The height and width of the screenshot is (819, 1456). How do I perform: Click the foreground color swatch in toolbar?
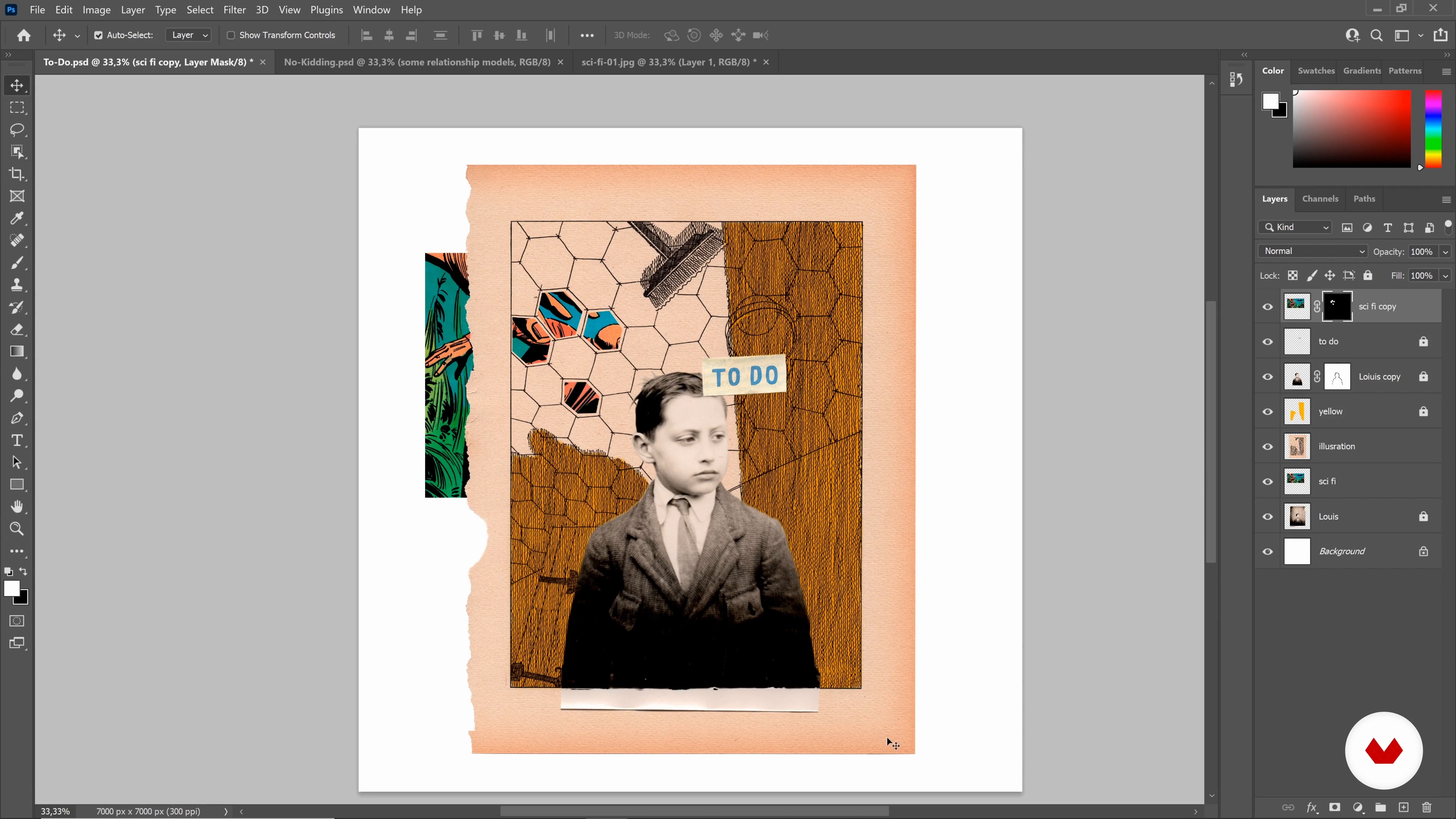click(x=11, y=589)
